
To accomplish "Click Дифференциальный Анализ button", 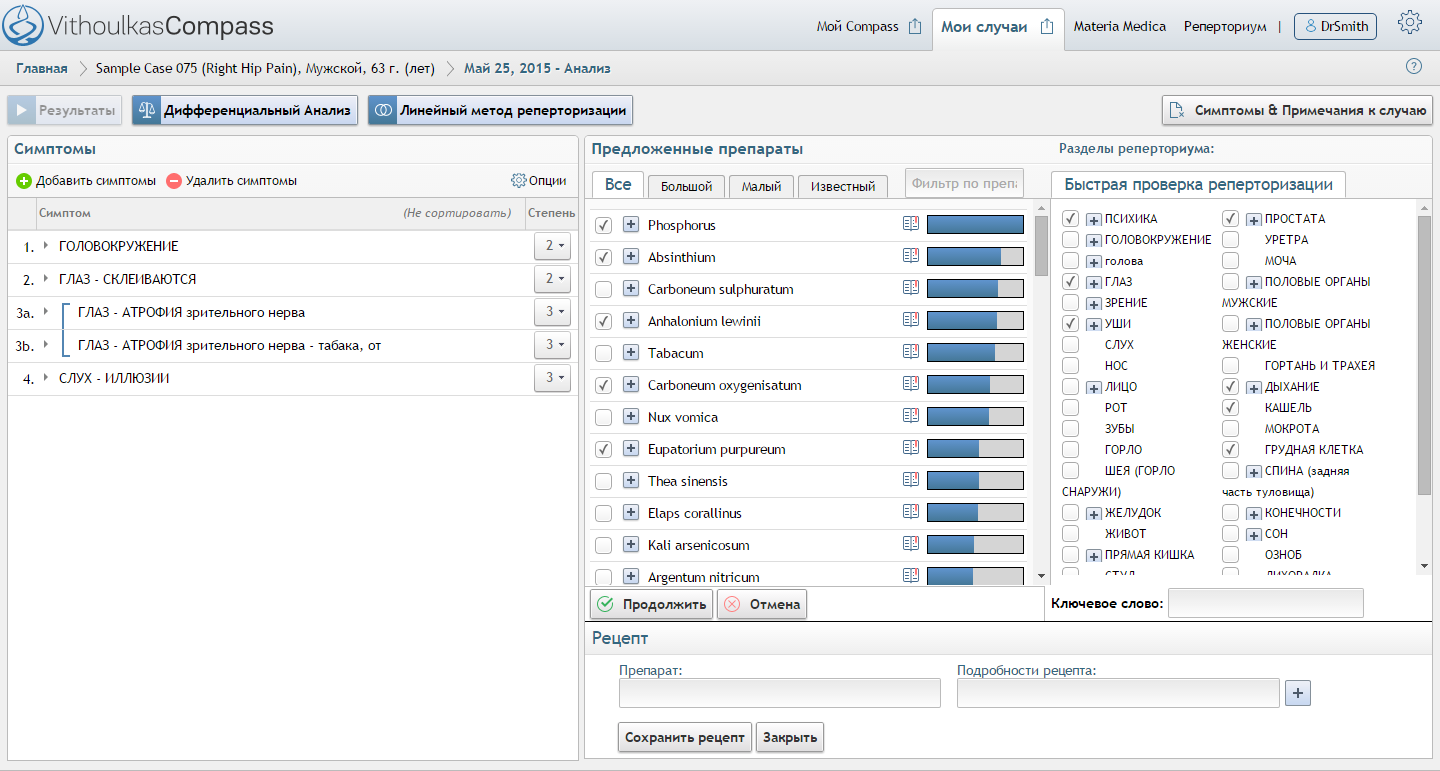I will point(245,110).
